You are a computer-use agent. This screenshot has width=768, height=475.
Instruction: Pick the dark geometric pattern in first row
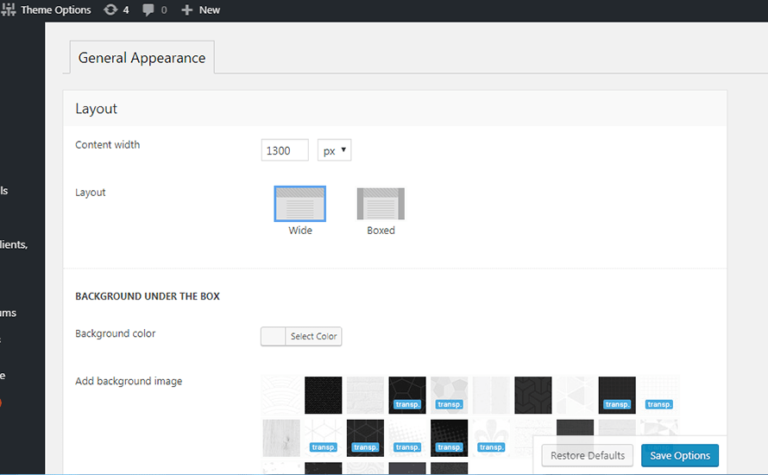point(533,395)
